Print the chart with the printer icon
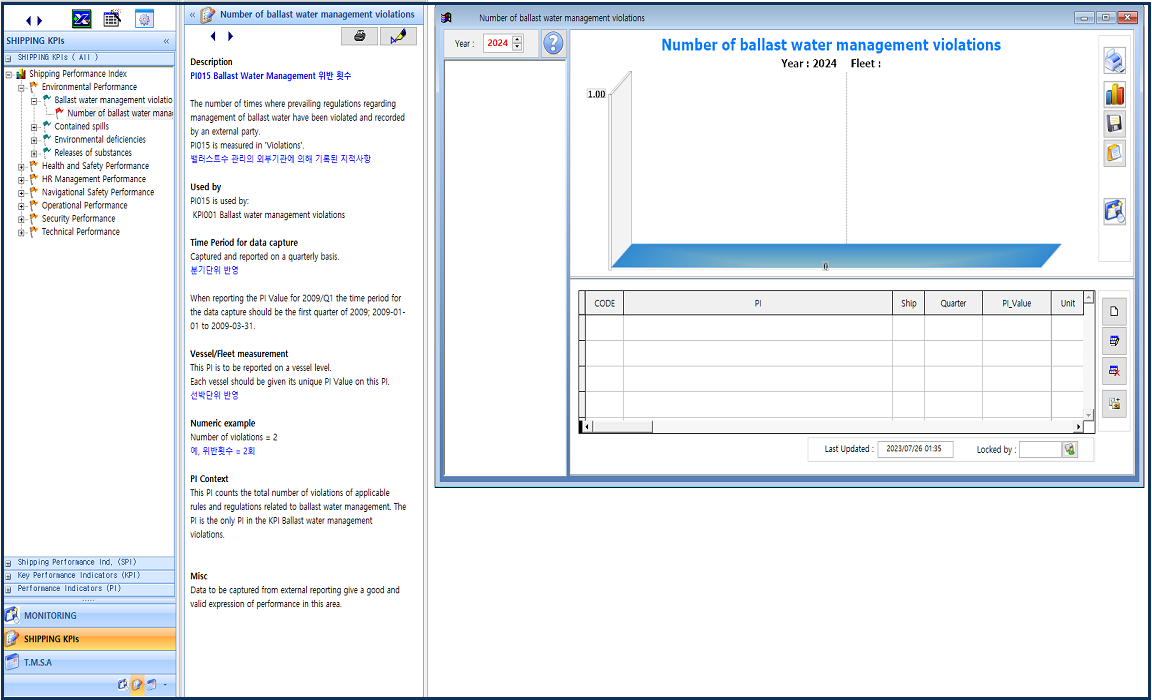This screenshot has height=700, width=1152. point(1115,60)
